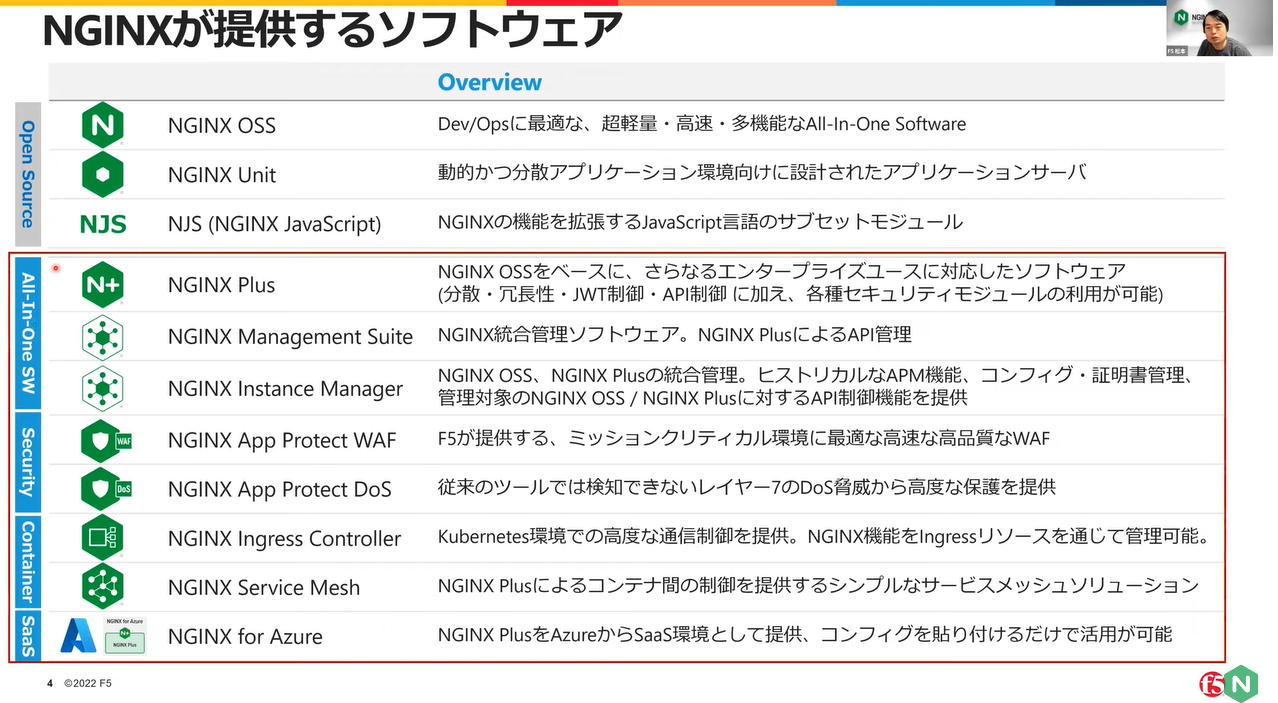Screen dimensions: 1278x703
Task: Click the slide page number 4
Action: [x=50, y=685]
